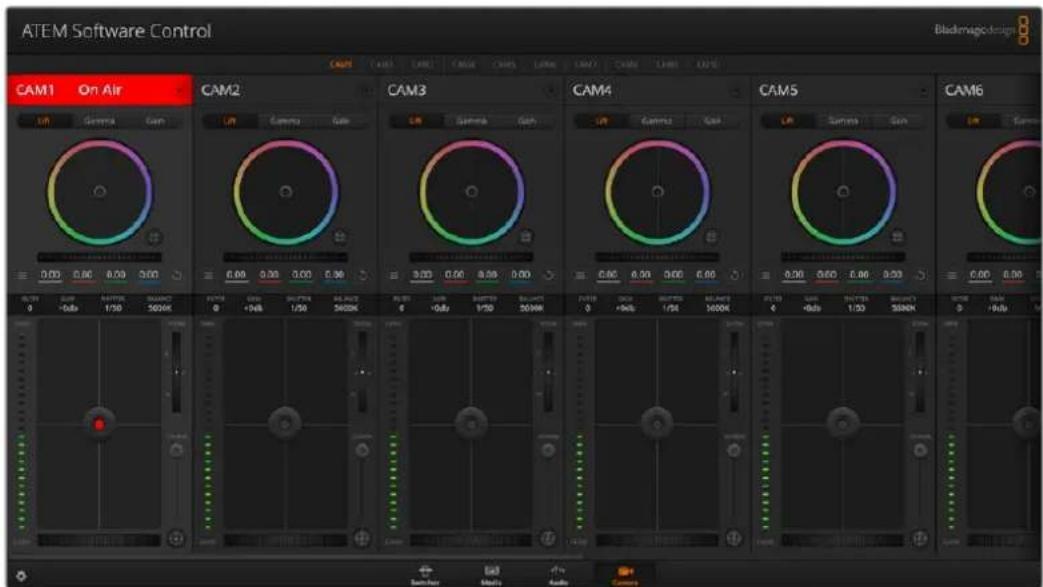Open settings gear in bottom-left corner
This screenshot has height=587, width=1043.
21,576
